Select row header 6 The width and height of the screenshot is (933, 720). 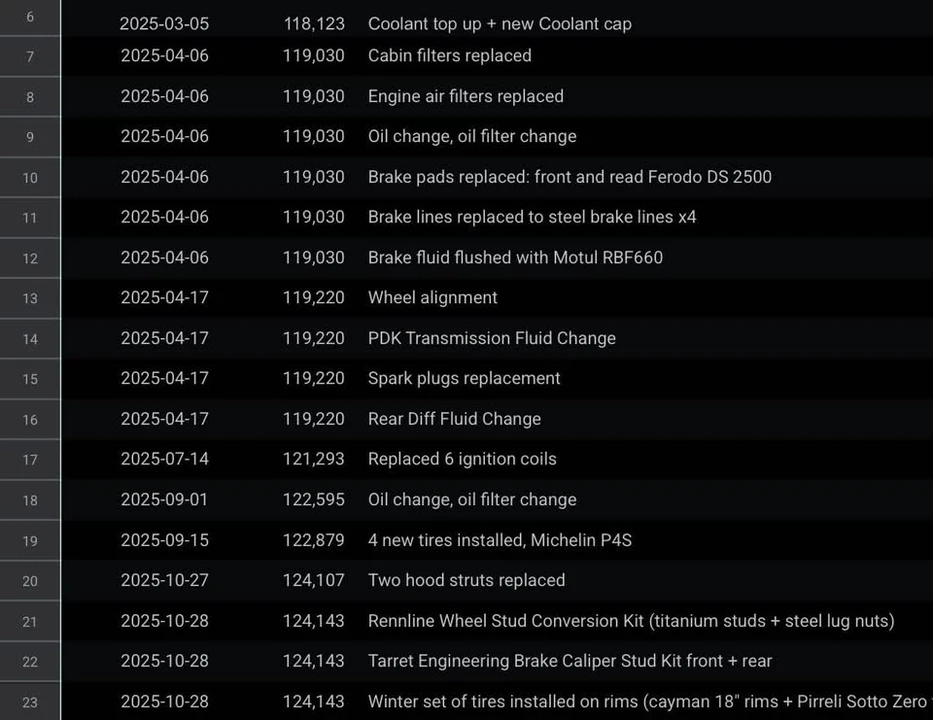coord(30,17)
